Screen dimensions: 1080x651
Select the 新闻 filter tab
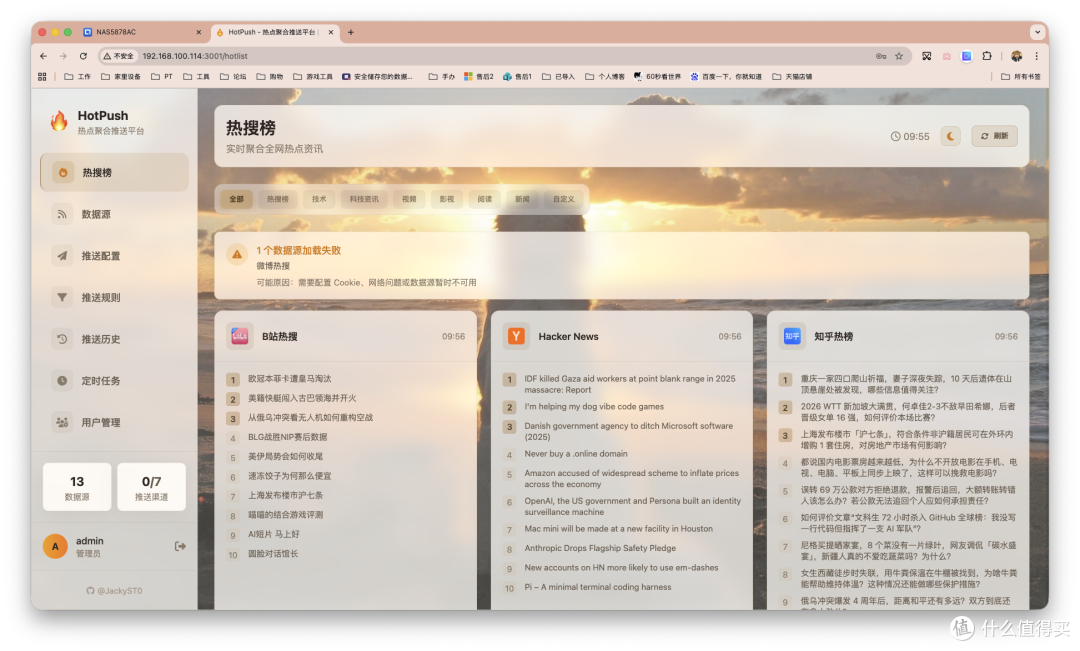coord(522,199)
